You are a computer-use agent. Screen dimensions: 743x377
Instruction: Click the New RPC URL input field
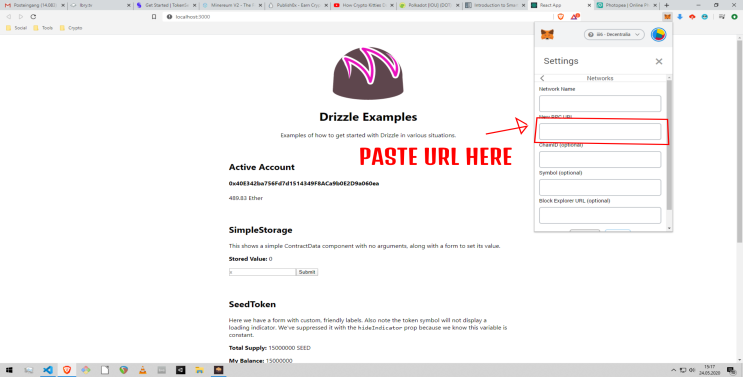pos(600,131)
